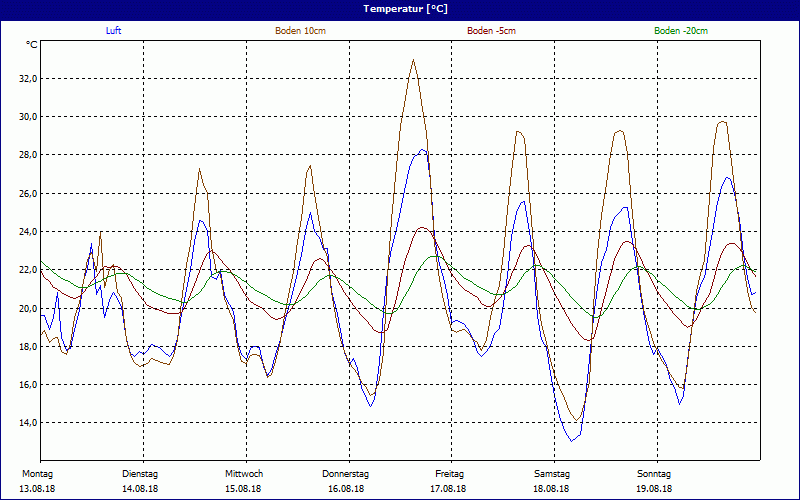
Task: Click the Samstag day label
Action: [552, 473]
